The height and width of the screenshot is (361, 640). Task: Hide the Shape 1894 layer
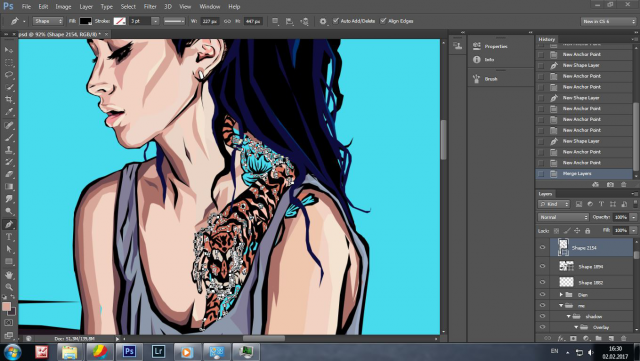coord(542,266)
